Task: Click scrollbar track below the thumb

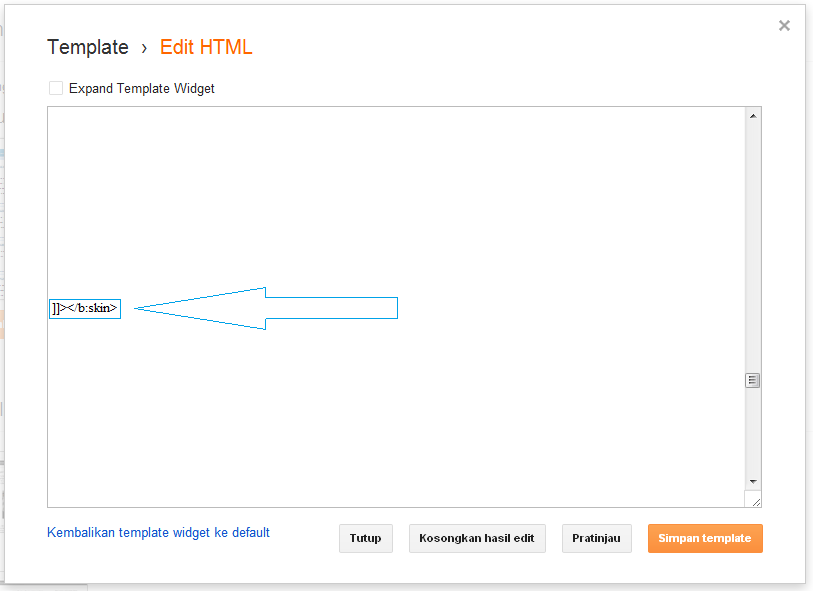Action: 753,430
